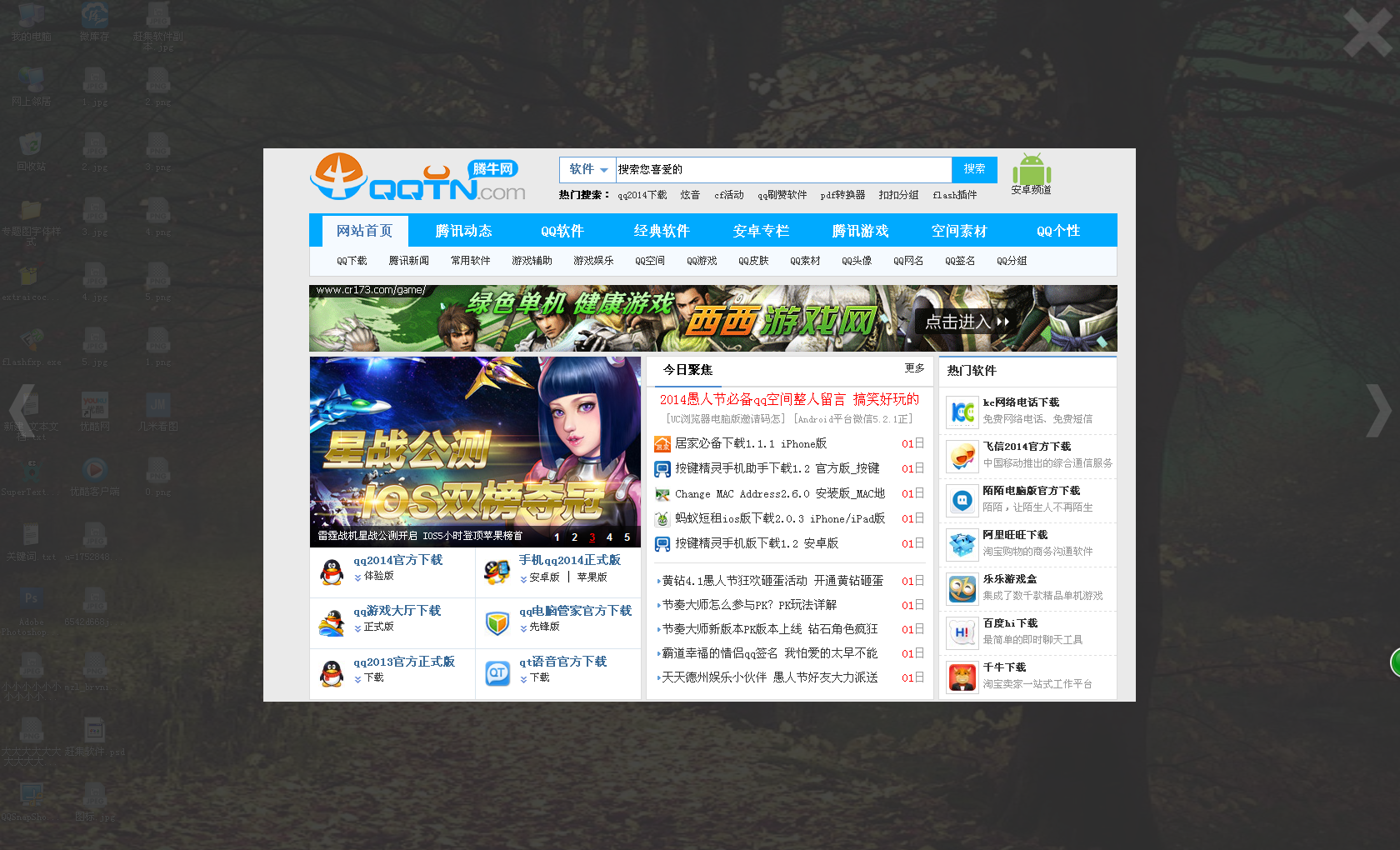Open the QQ下载 submenu link
This screenshot has height=850, width=1400.
352,261
